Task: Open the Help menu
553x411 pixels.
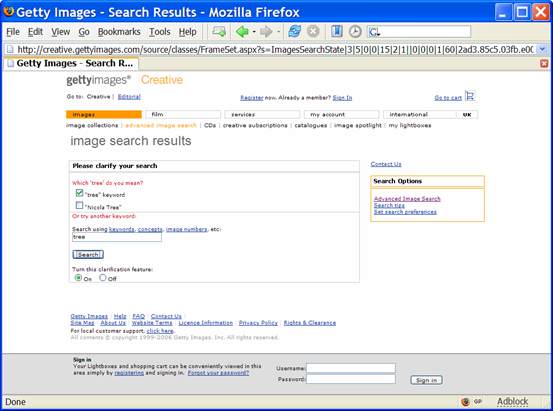Action: (188, 32)
